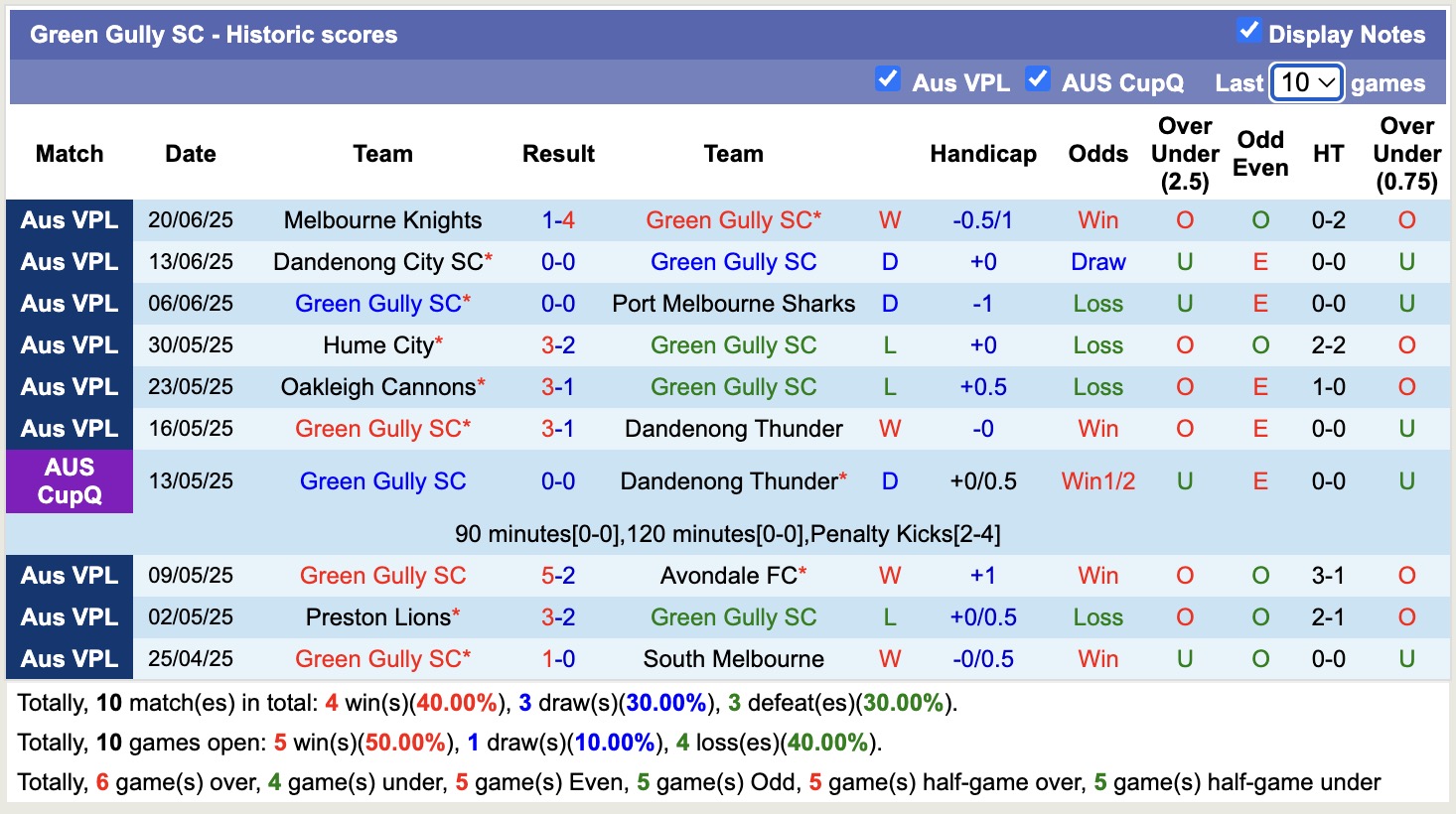Open the Oakleigh Cannons team link
This screenshot has height=814, width=1456.
click(x=378, y=387)
